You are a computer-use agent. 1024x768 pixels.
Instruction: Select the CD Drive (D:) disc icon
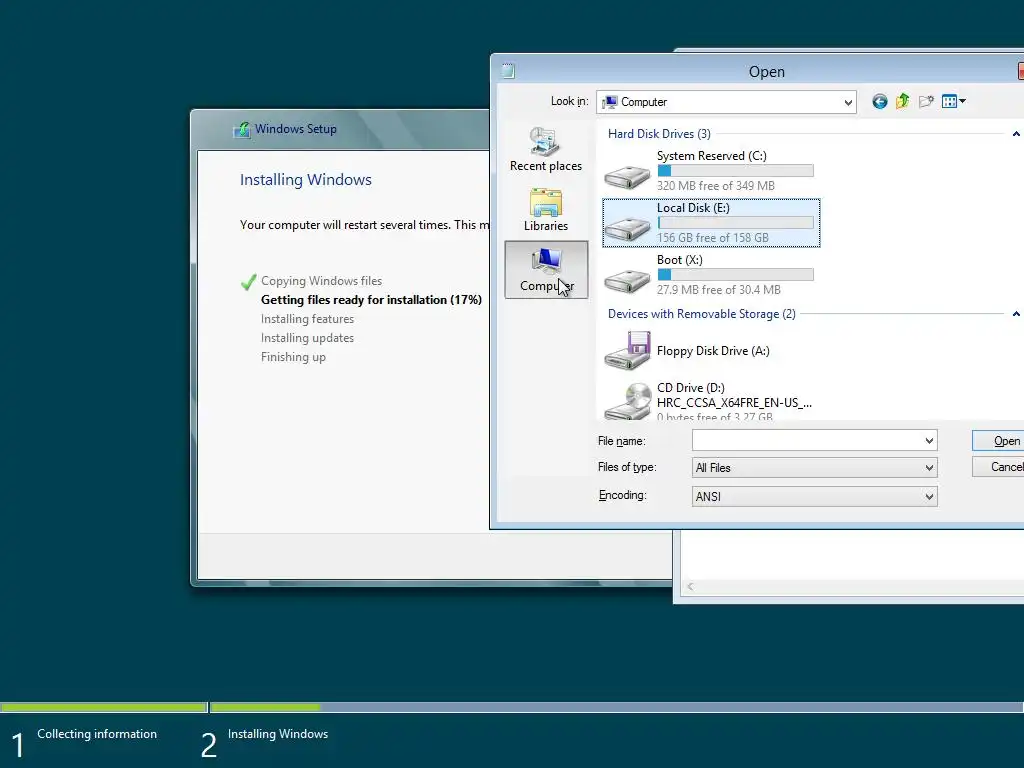click(x=628, y=400)
